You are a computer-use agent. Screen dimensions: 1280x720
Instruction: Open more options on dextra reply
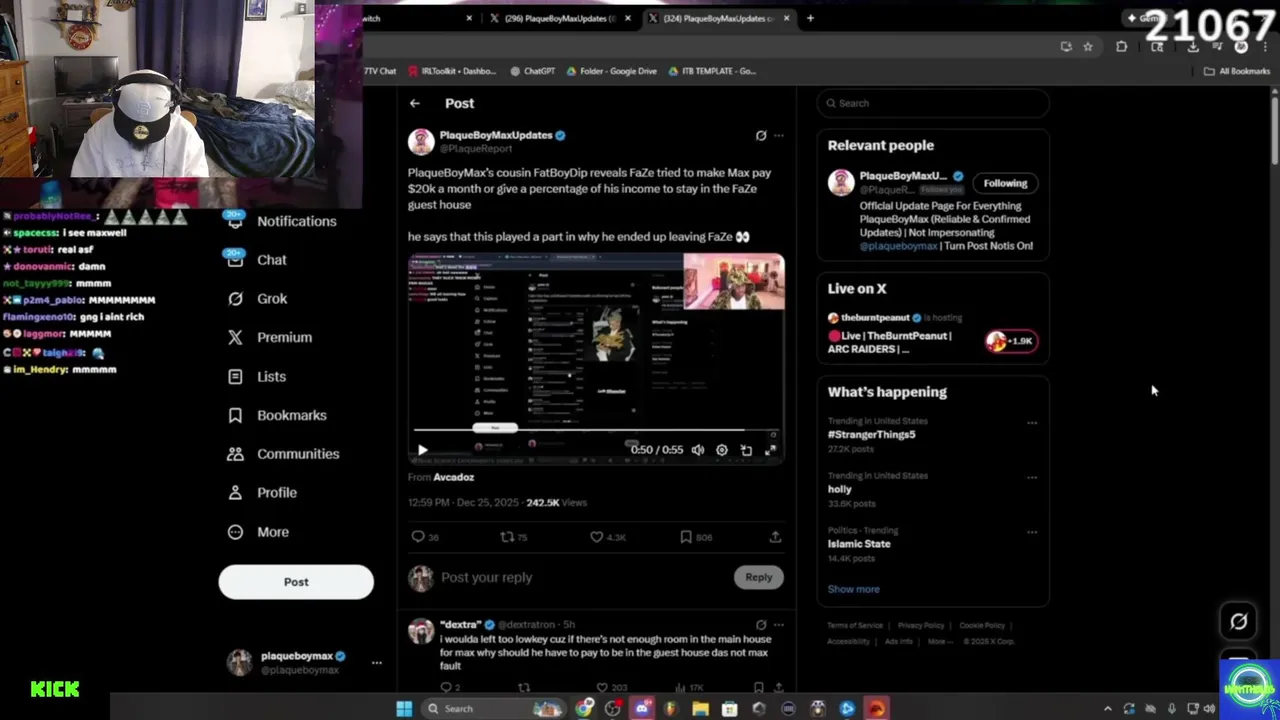tap(779, 625)
